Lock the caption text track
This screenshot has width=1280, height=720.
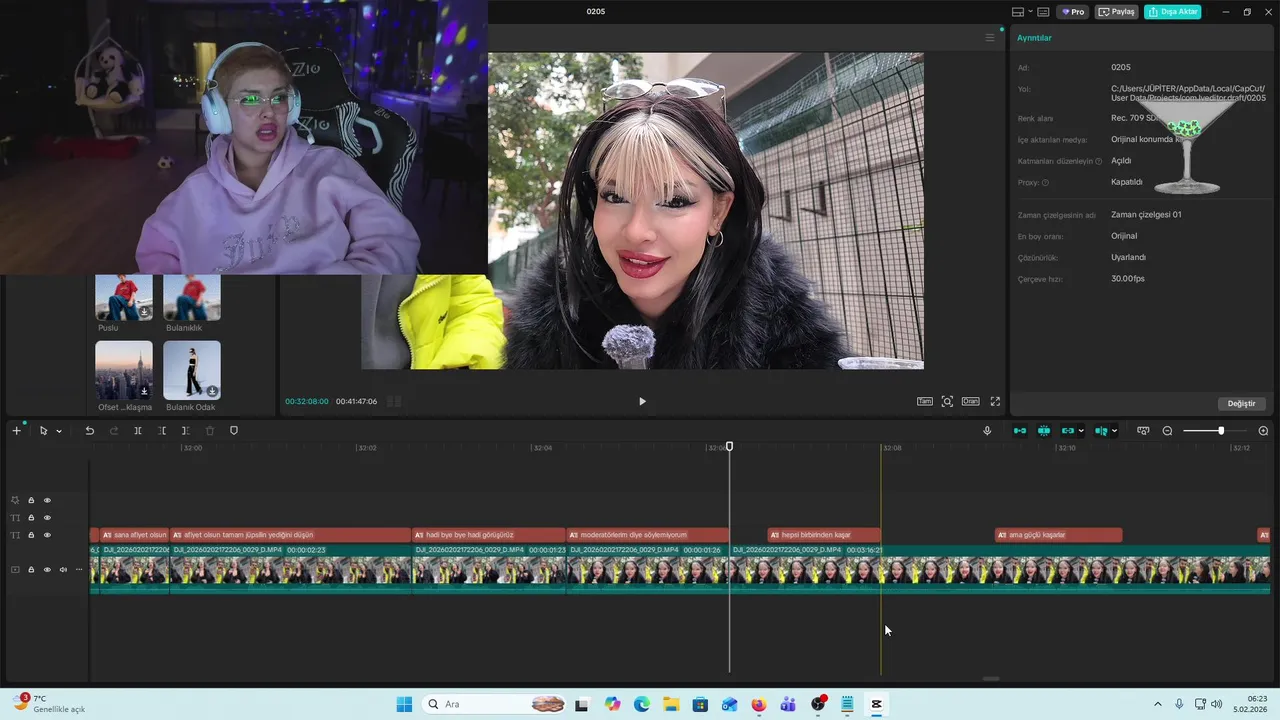click(31, 535)
